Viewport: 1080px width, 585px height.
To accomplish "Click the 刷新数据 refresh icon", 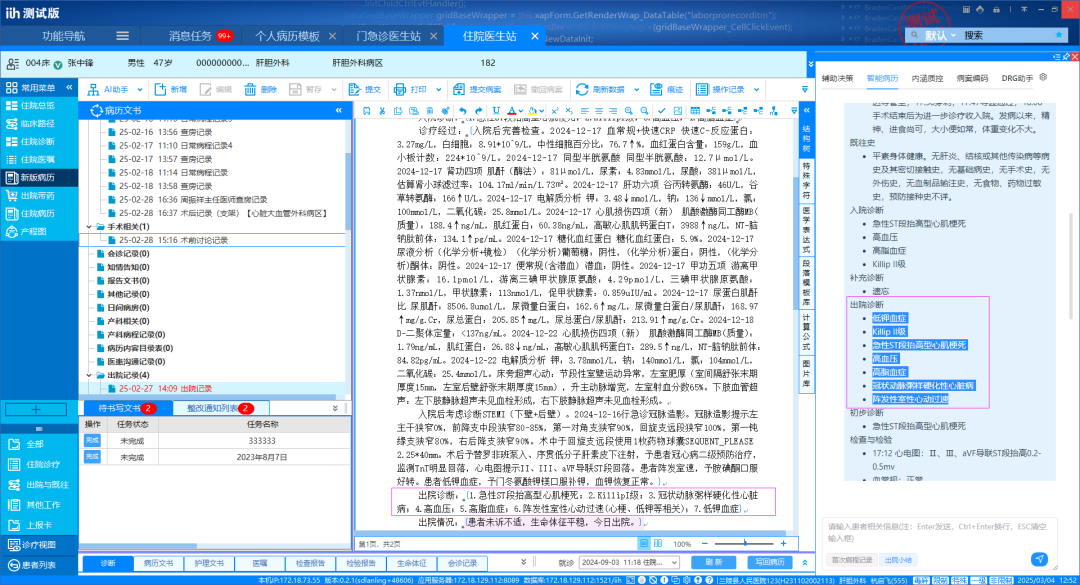I will (x=582, y=90).
